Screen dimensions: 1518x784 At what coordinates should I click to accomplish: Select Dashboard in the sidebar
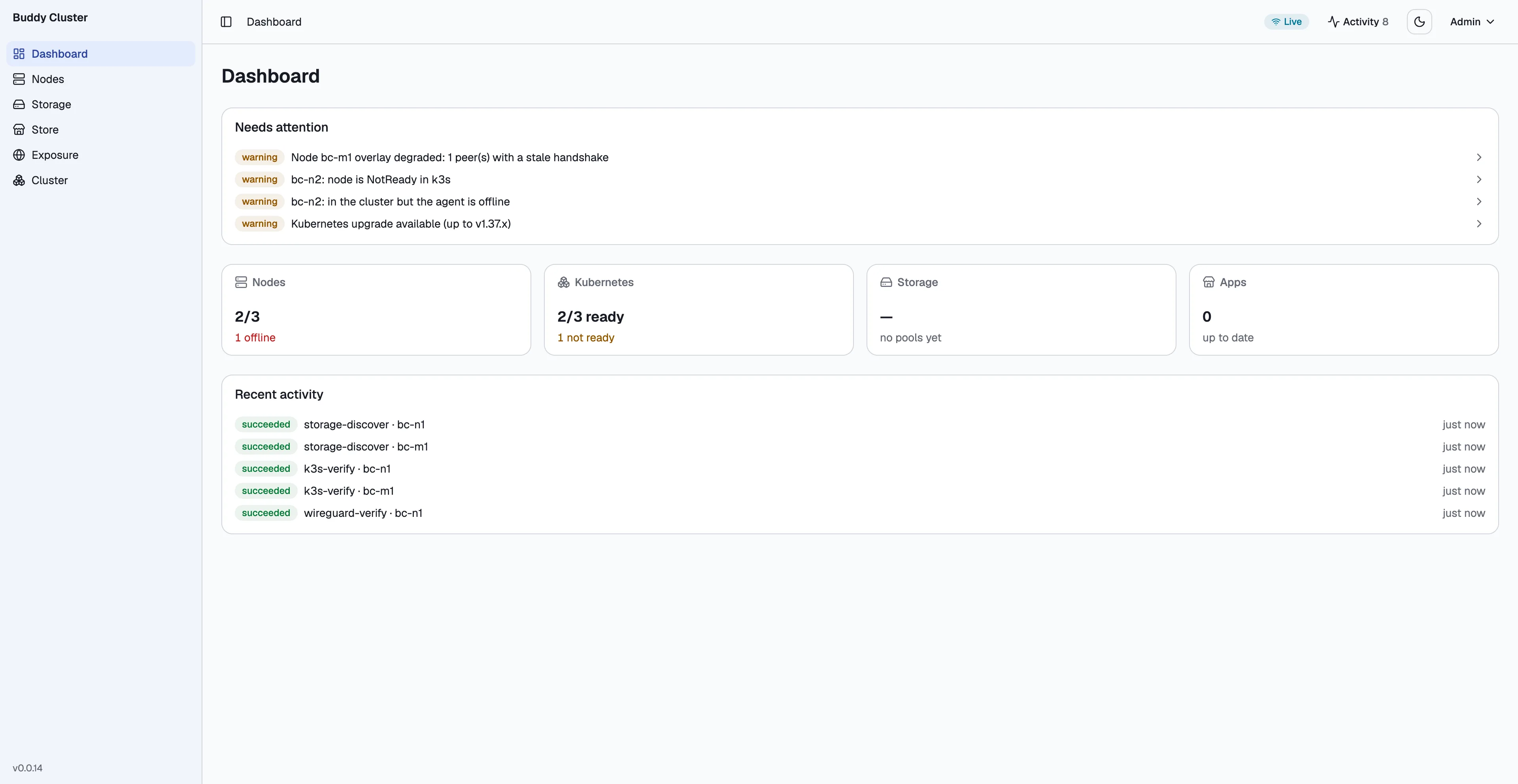(x=101, y=54)
